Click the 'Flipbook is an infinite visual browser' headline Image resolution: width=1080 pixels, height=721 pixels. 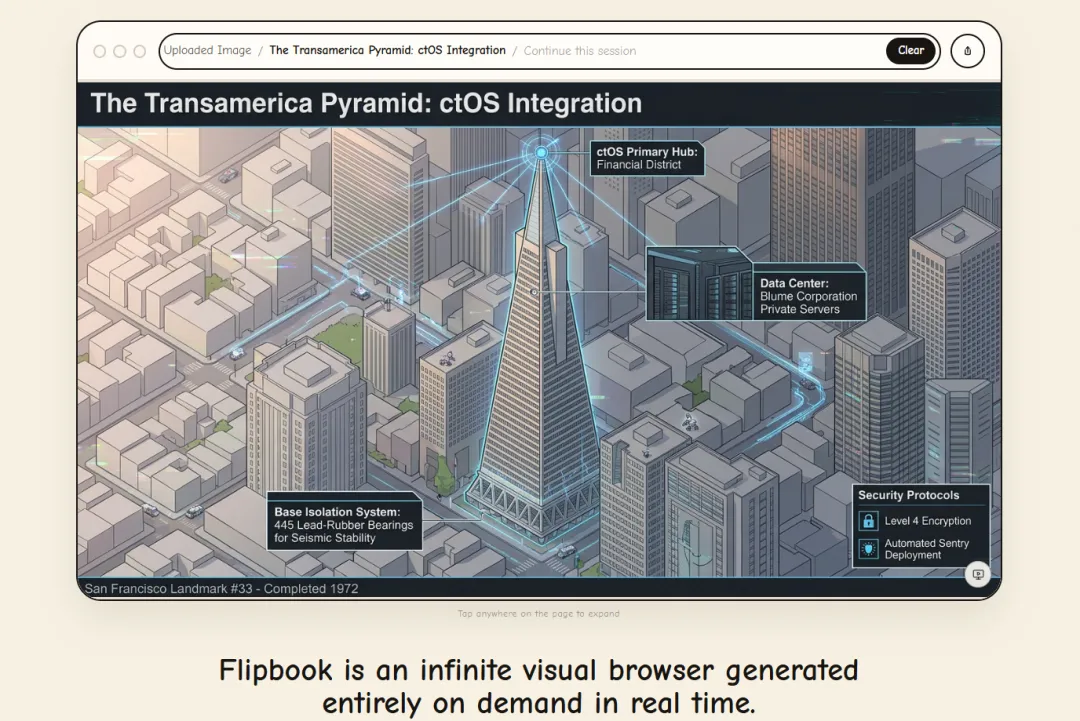coord(539,687)
